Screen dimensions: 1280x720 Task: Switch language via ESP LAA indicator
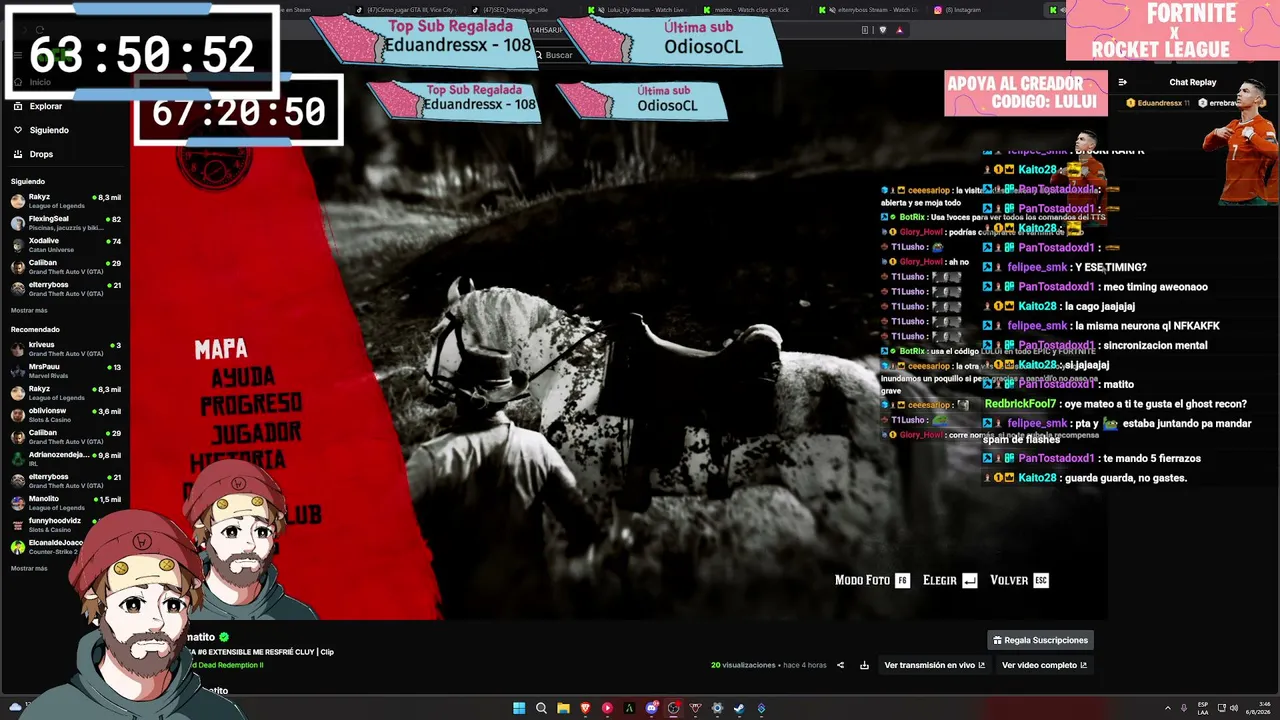[1203, 708]
